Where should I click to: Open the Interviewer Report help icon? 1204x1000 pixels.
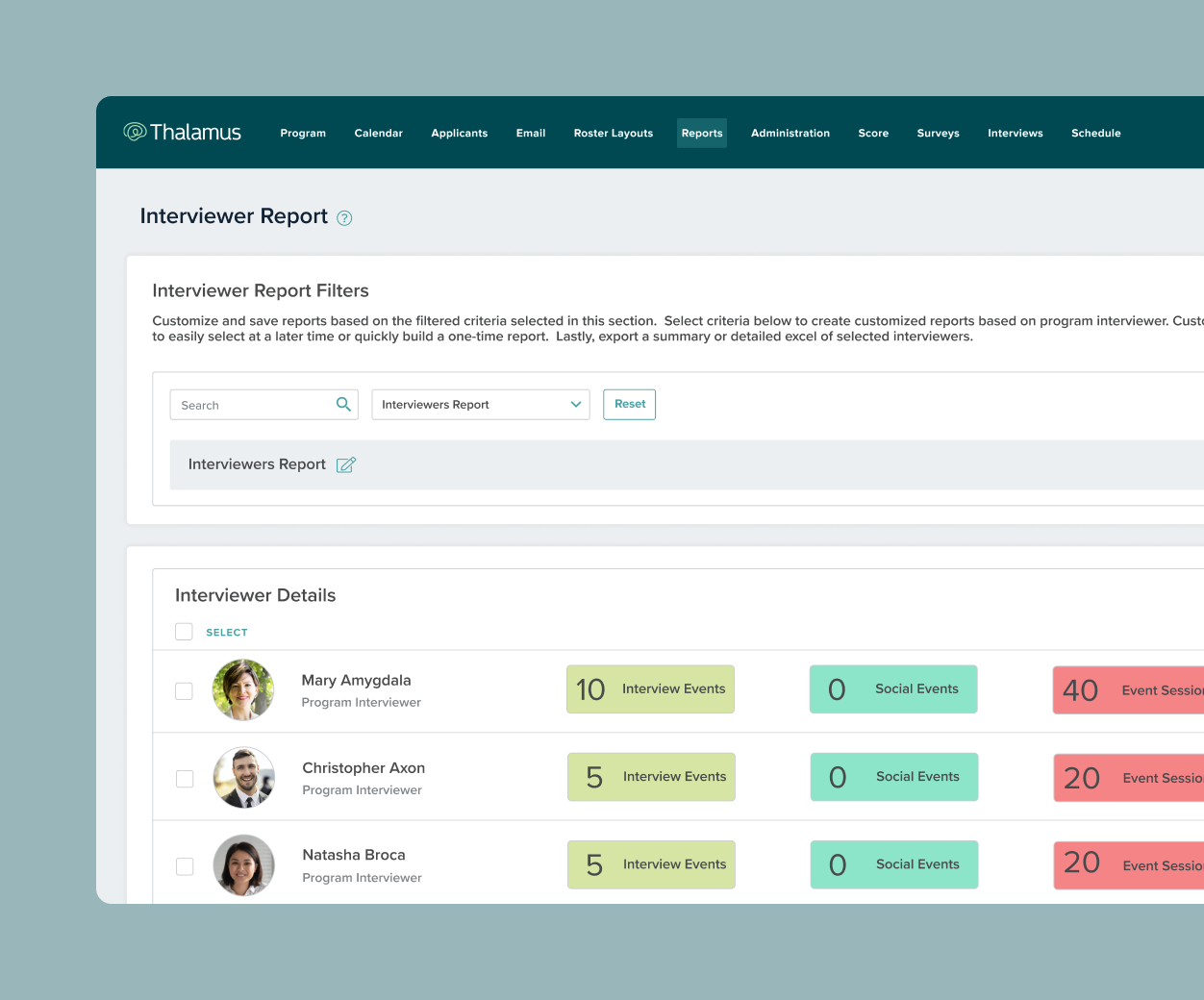point(344,218)
